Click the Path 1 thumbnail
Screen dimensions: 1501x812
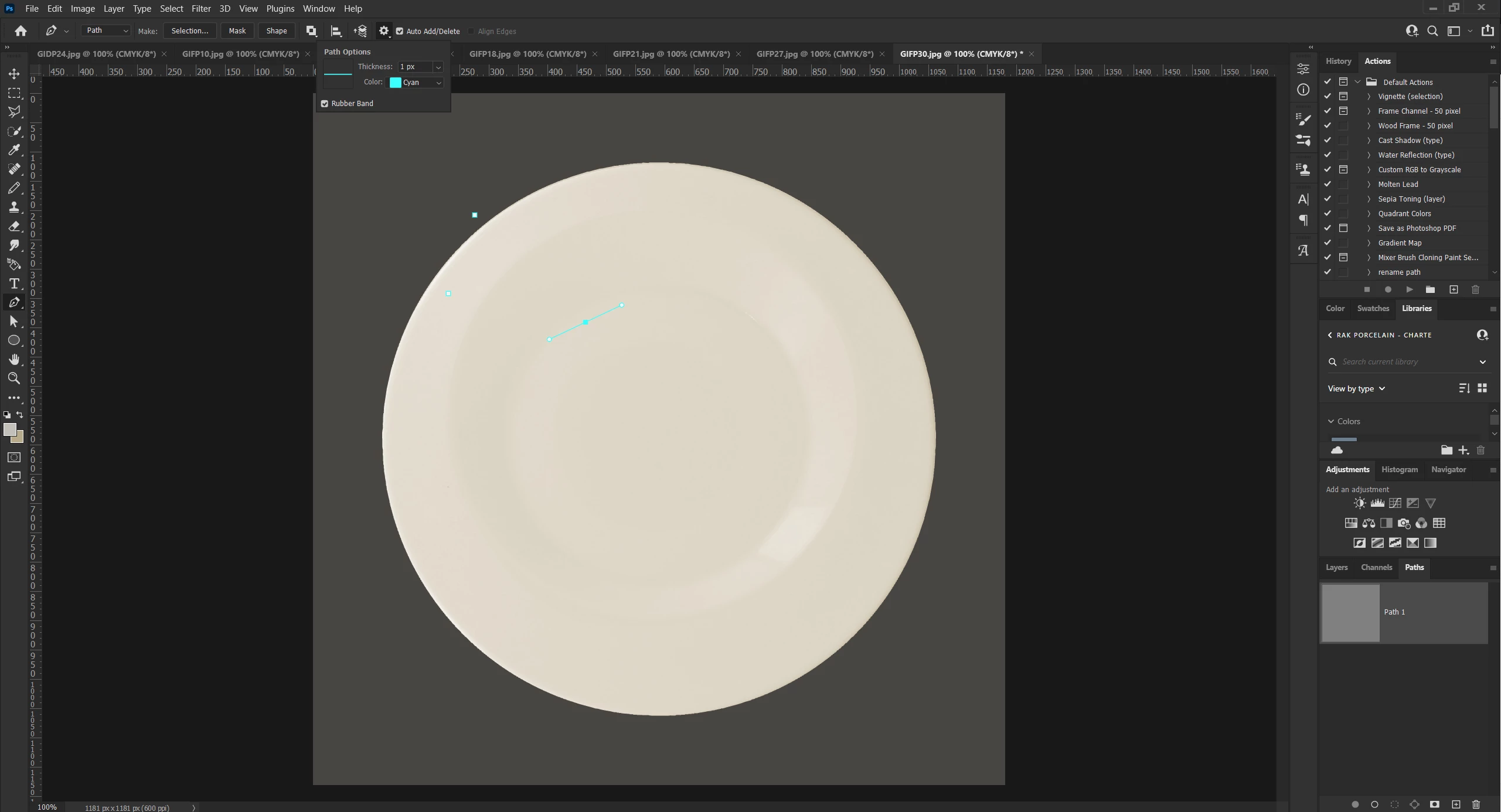pos(1350,612)
